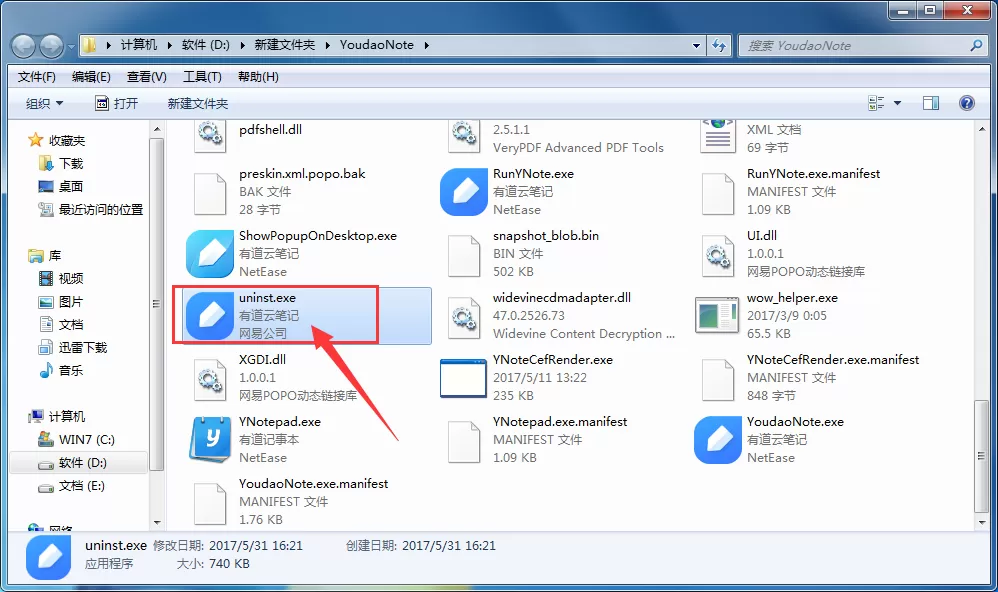Image resolution: width=998 pixels, height=592 pixels.
Task: Select the XGDI.dll gear icon
Action: (209, 379)
